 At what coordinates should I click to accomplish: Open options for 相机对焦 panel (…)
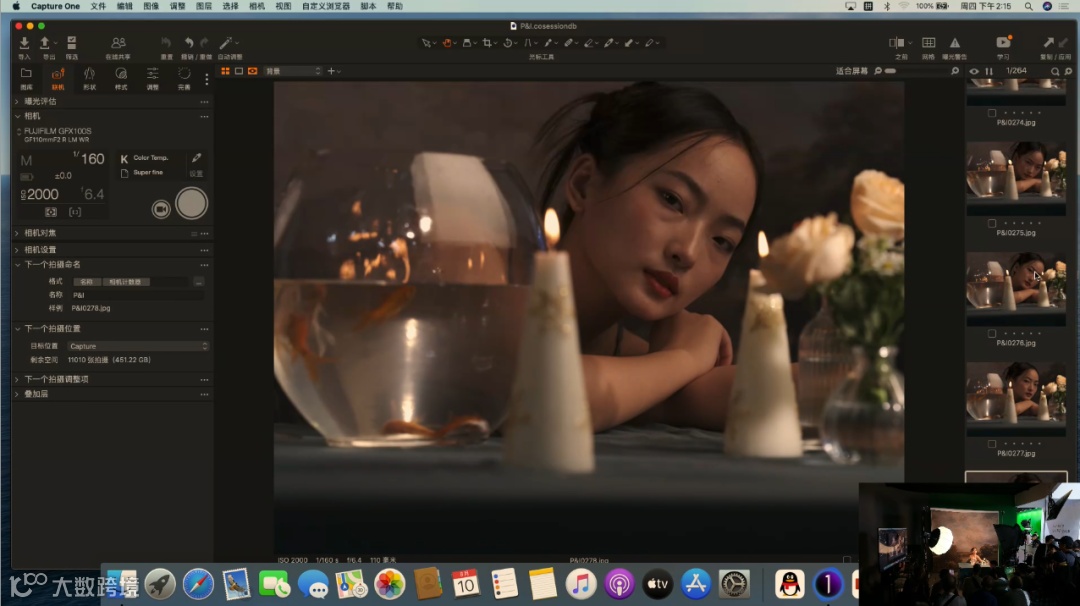[x=205, y=233]
